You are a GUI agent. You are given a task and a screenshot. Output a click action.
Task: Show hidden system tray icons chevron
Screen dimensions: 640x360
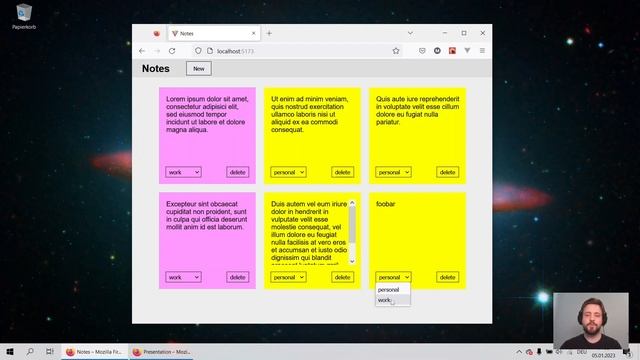tap(519, 351)
